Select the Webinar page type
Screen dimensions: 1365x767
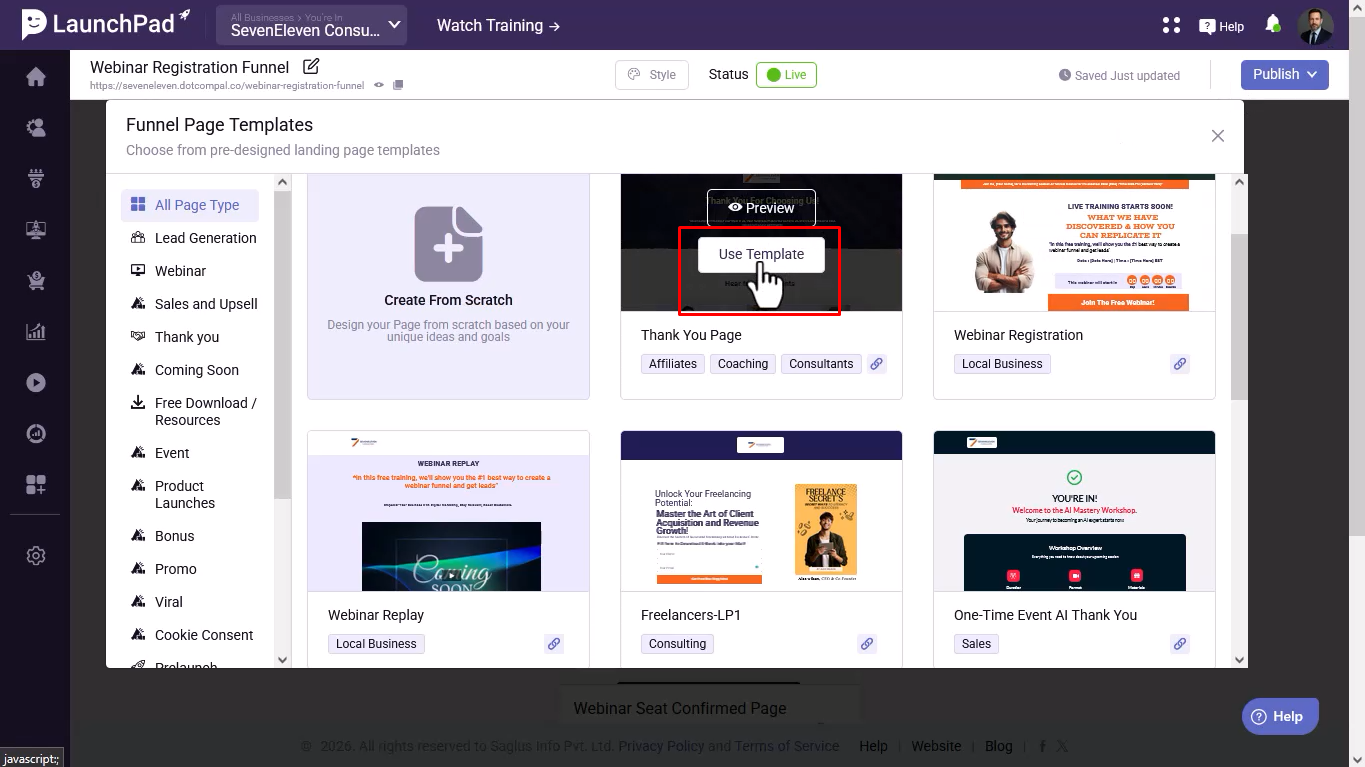[180, 271]
